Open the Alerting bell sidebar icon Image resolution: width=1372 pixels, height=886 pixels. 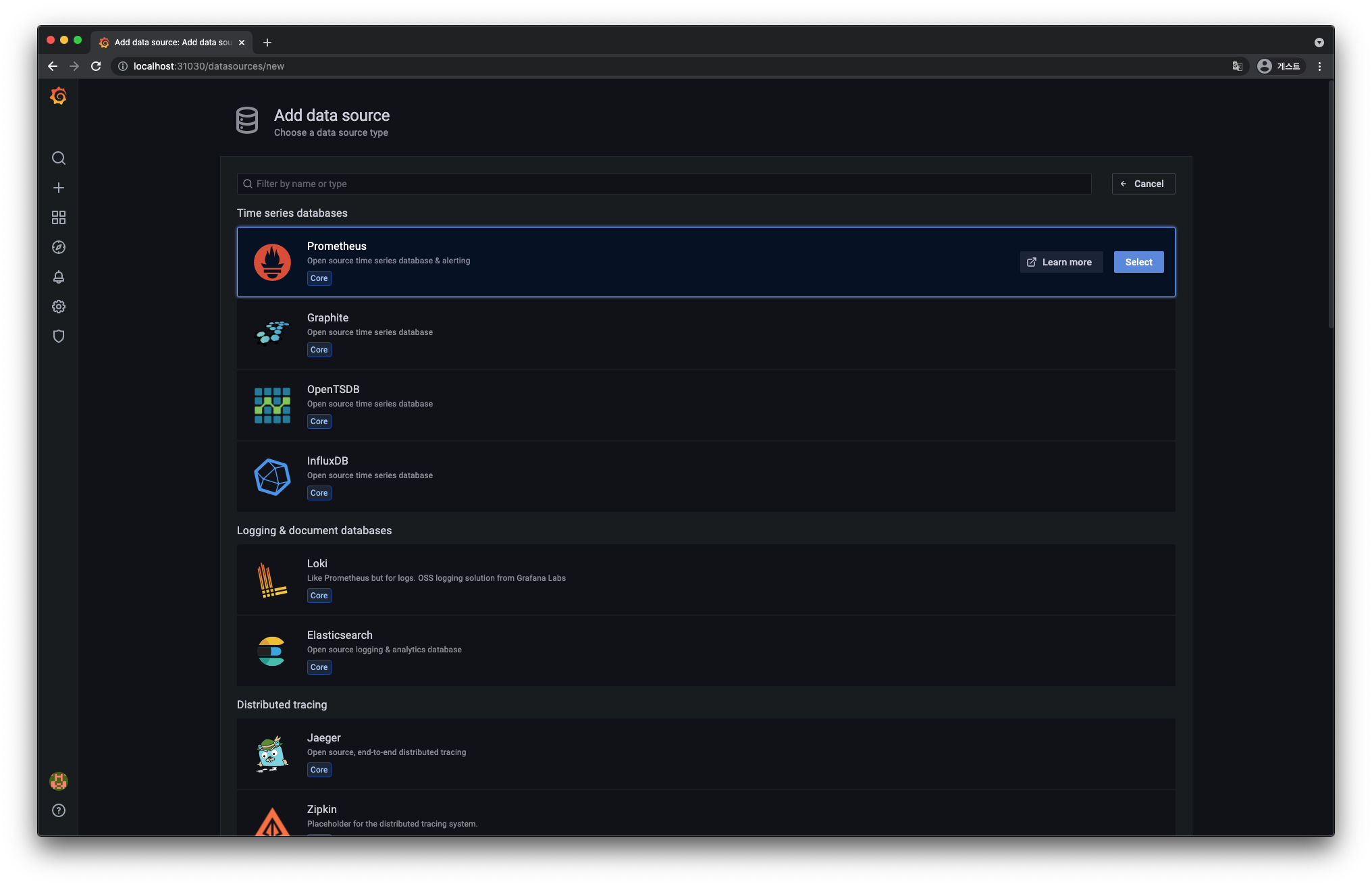pos(59,277)
